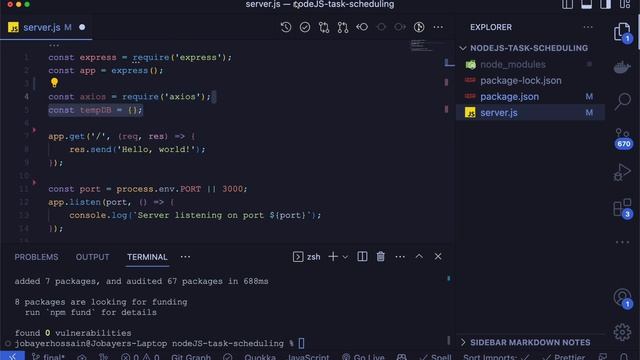Click the lightbulb code action icon
Image resolution: width=640 pixels, height=360 pixels.
[x=54, y=83]
